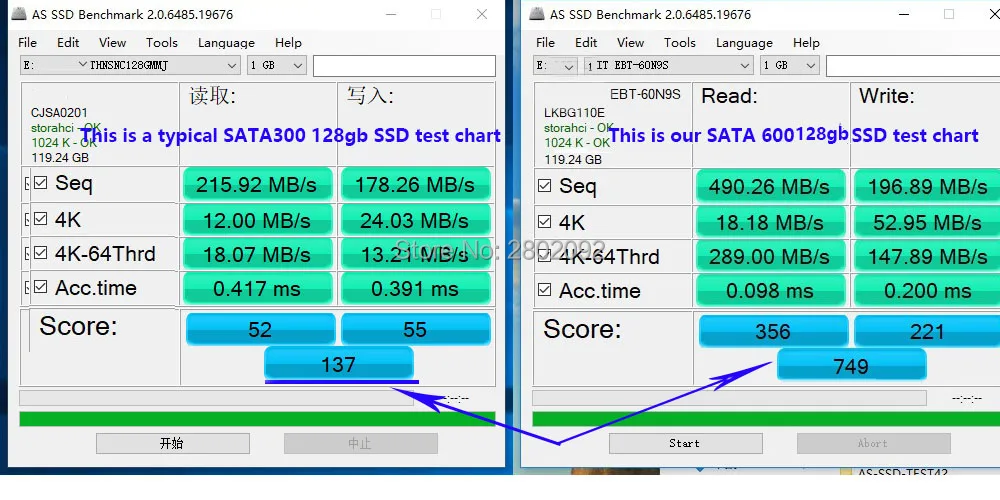Click the 中止 abort button in left window

(361, 443)
